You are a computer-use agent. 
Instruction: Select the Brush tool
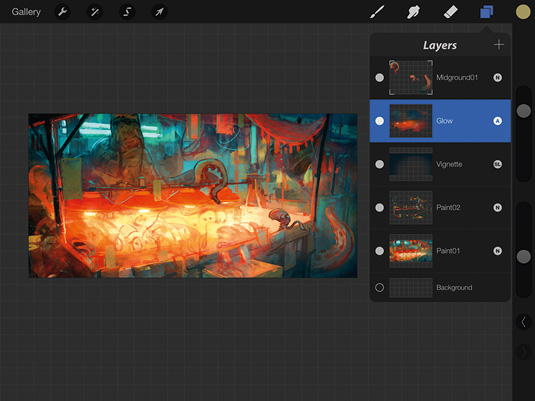click(377, 12)
